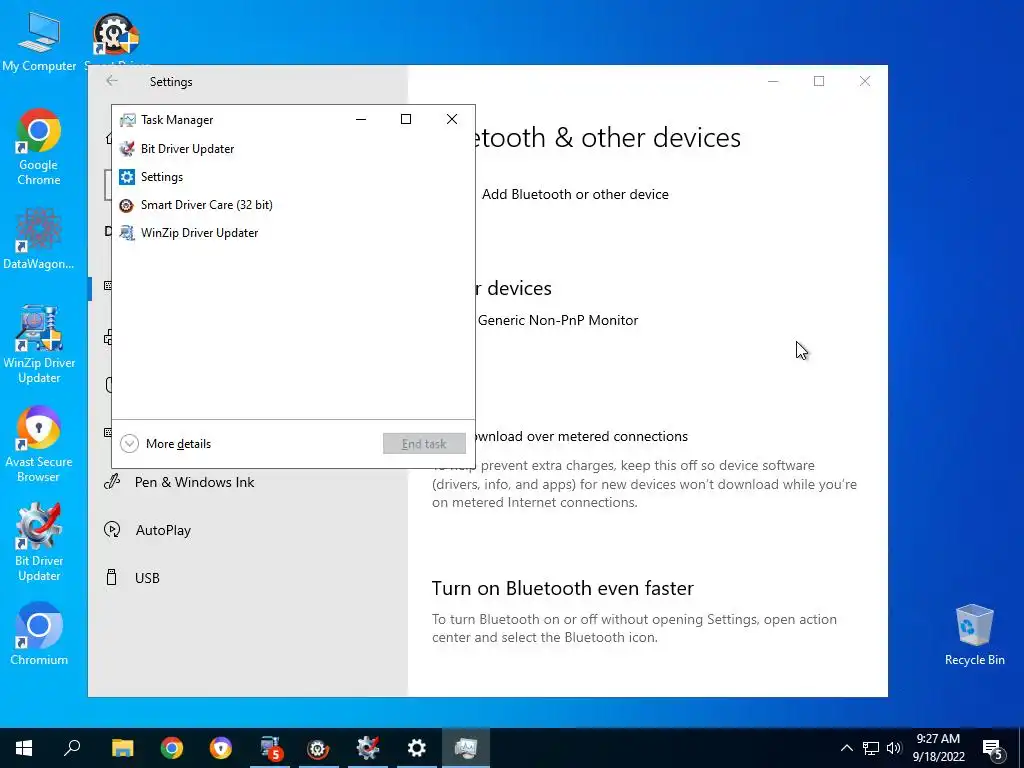Click Smart Driver Care process icon
The image size is (1024, 768).
pyautogui.click(x=127, y=205)
